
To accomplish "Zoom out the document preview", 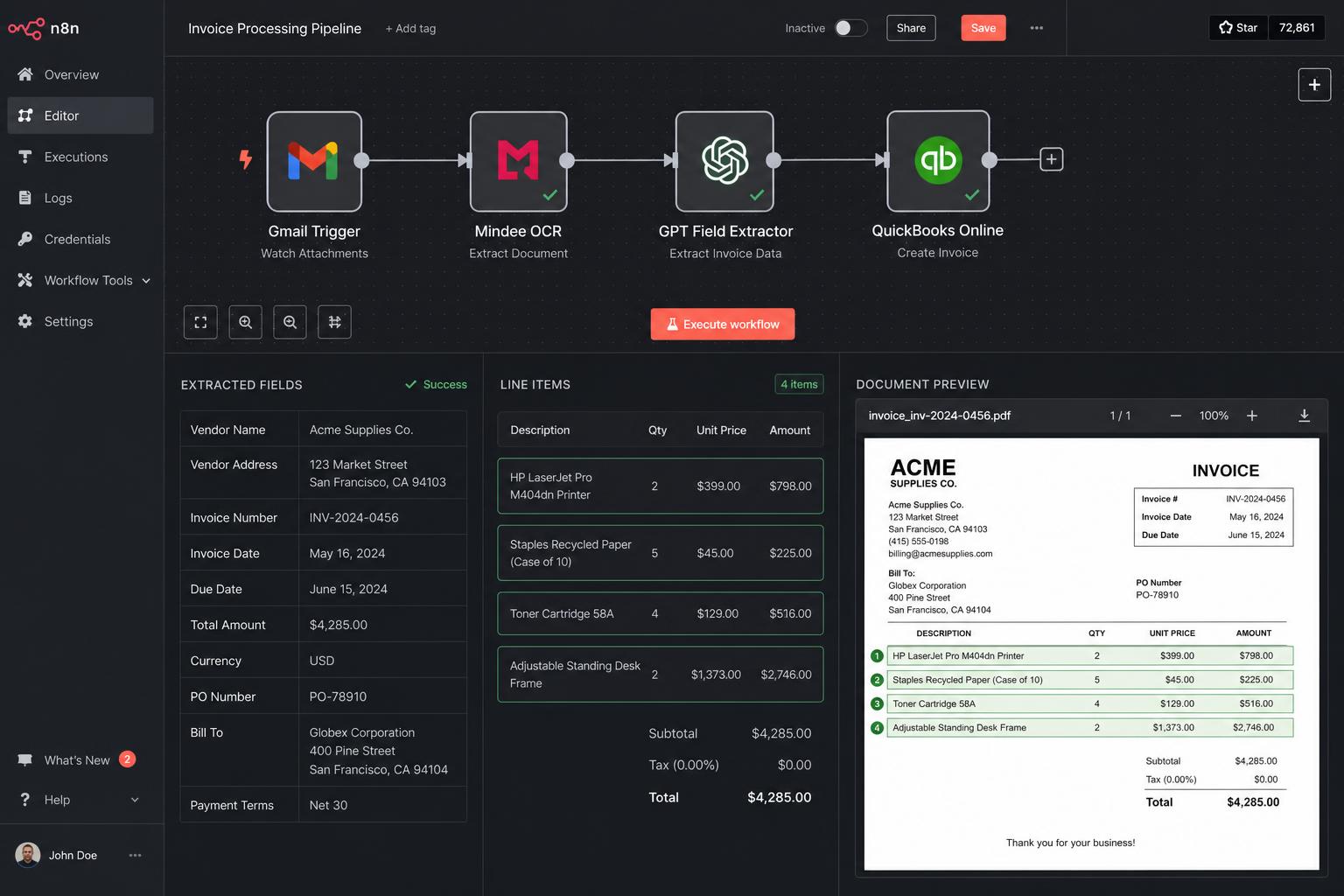I will tap(1175, 416).
